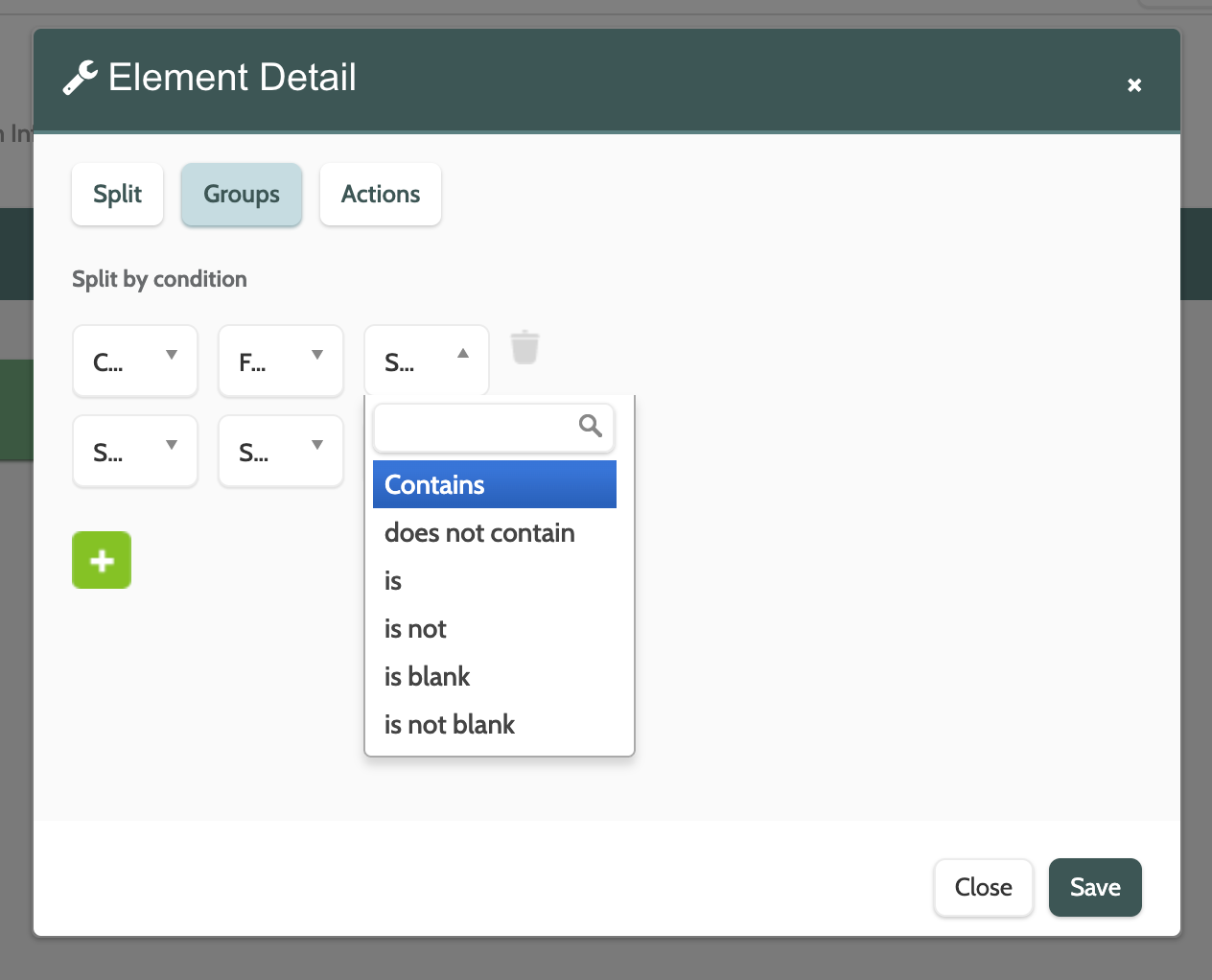Viewport: 1212px width, 980px height.
Task: Open the second-row right "S..." dropdown
Action: pos(281,451)
